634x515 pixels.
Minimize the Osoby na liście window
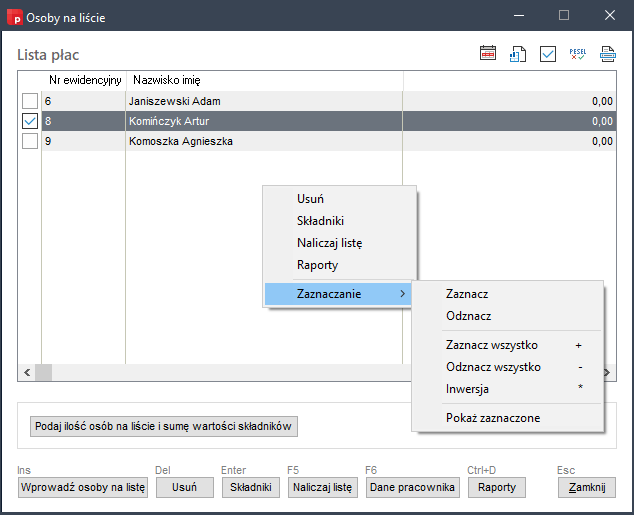point(519,15)
